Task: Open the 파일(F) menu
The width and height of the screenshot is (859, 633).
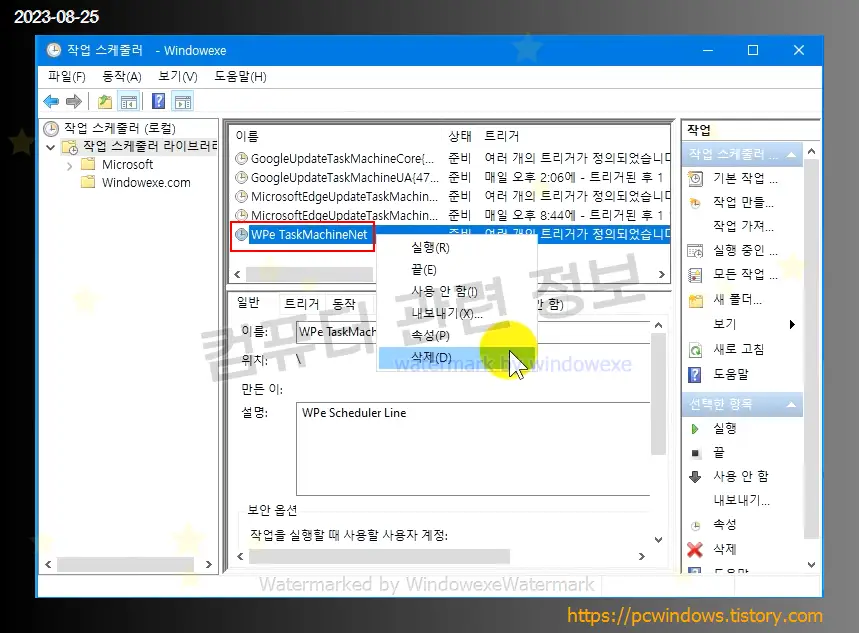Action: 67,76
